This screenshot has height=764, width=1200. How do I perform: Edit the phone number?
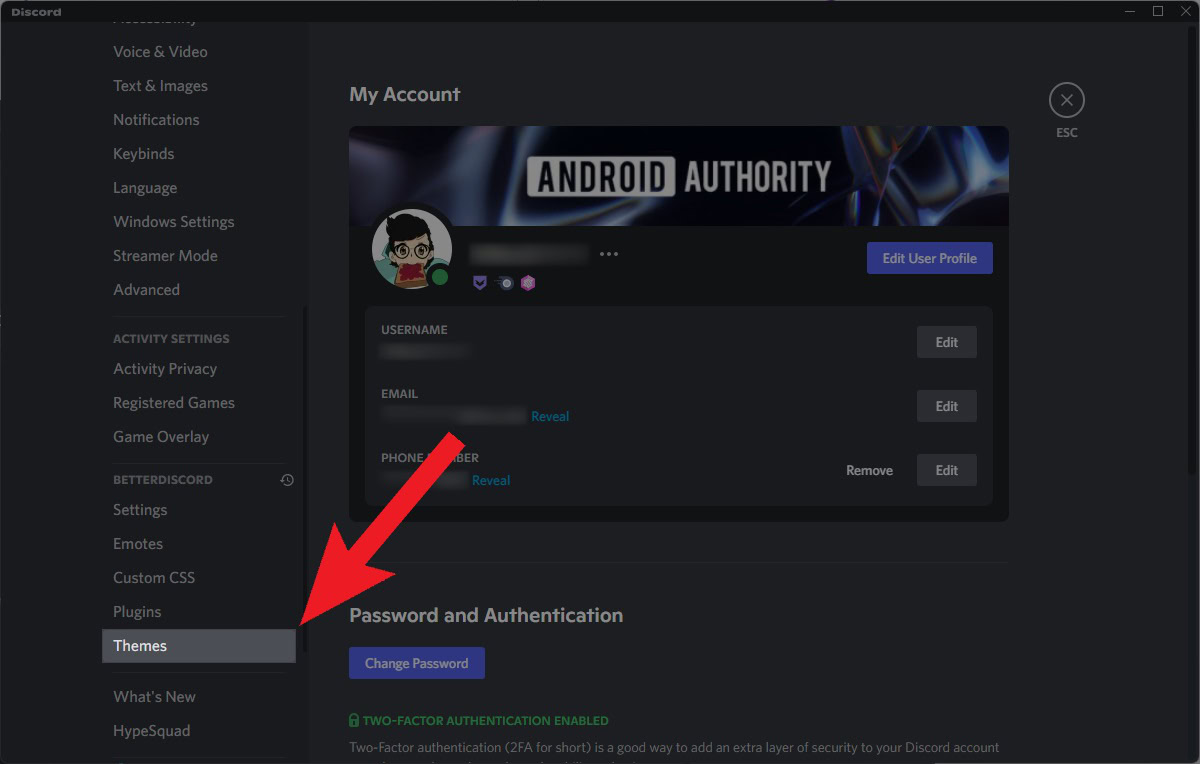pyautogui.click(x=946, y=470)
